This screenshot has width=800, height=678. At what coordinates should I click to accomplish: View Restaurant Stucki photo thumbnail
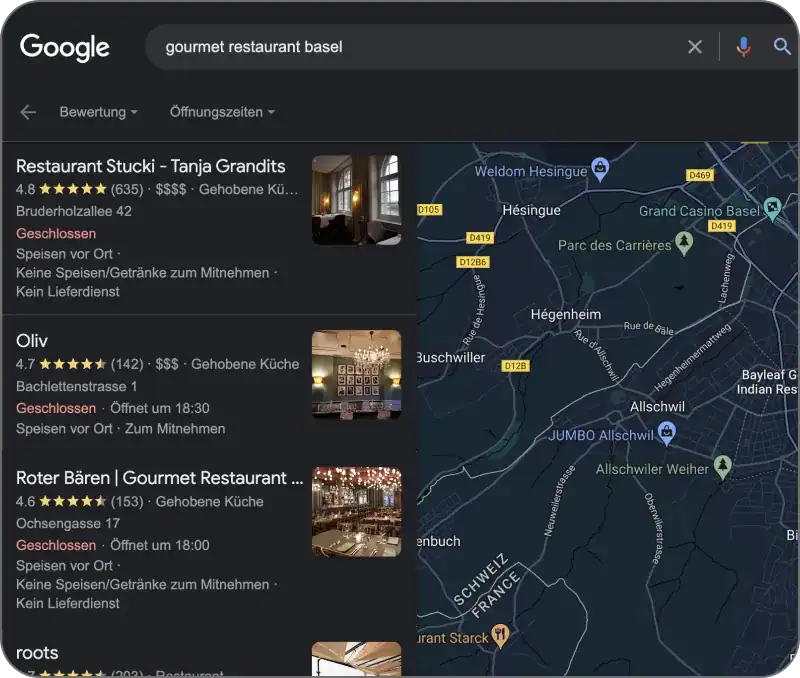tap(356, 200)
